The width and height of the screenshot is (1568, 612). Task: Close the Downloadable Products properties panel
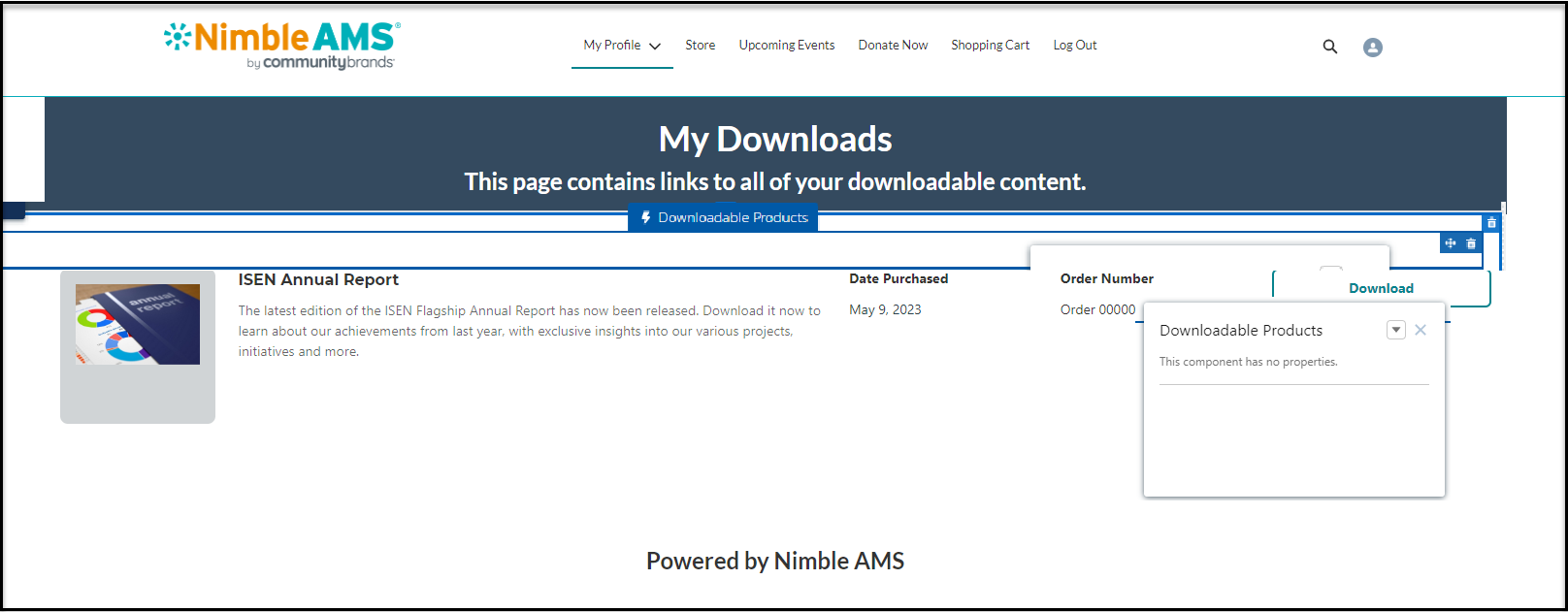(x=1421, y=330)
